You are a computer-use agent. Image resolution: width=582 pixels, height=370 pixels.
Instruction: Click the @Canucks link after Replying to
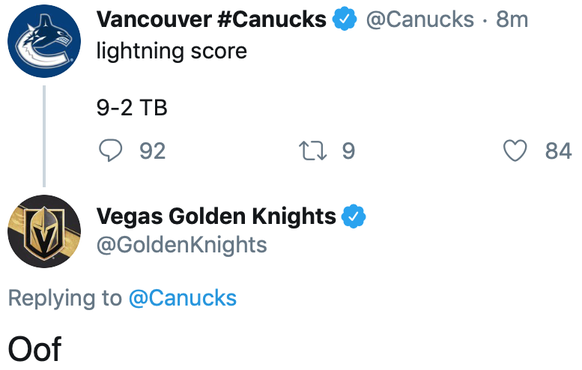click(183, 298)
